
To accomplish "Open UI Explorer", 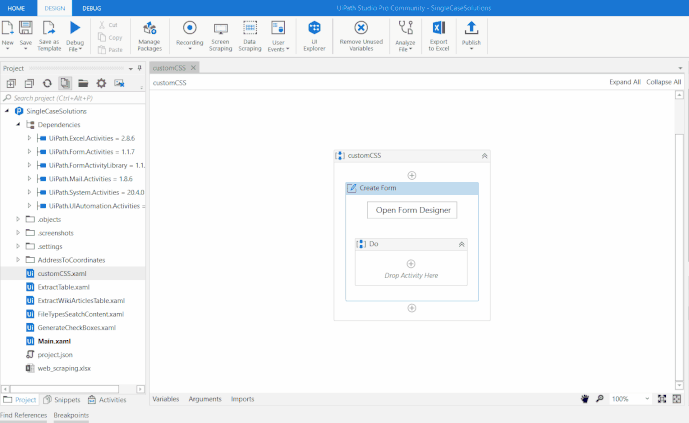I will tap(314, 35).
